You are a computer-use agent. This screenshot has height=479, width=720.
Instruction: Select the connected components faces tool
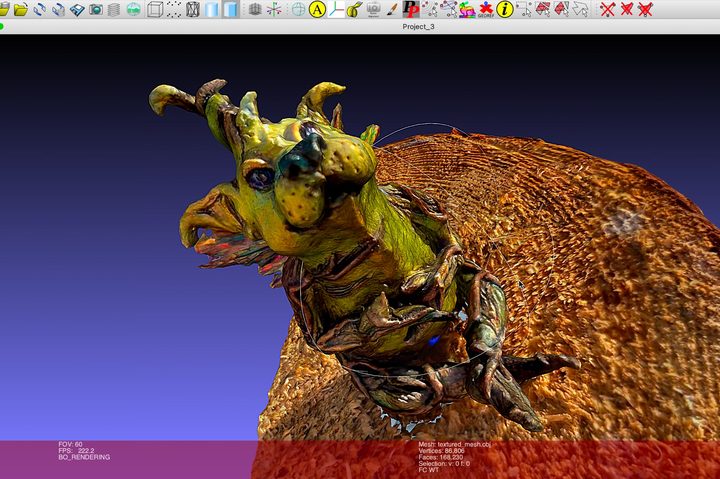(x=562, y=9)
